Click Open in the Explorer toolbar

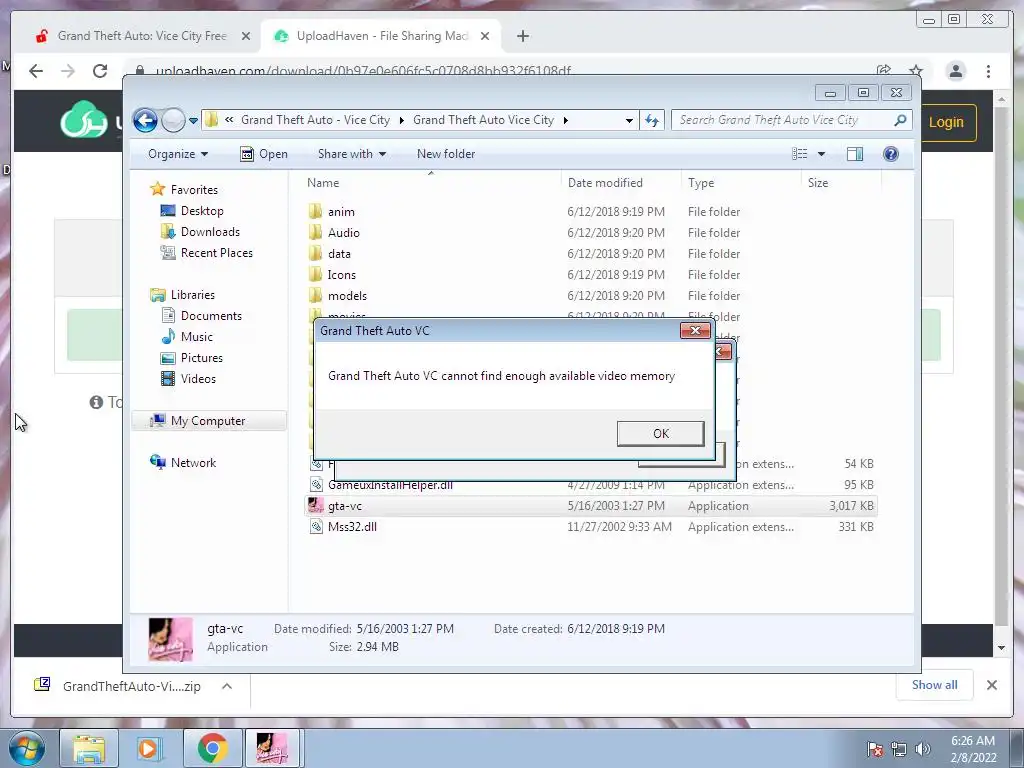(264, 154)
